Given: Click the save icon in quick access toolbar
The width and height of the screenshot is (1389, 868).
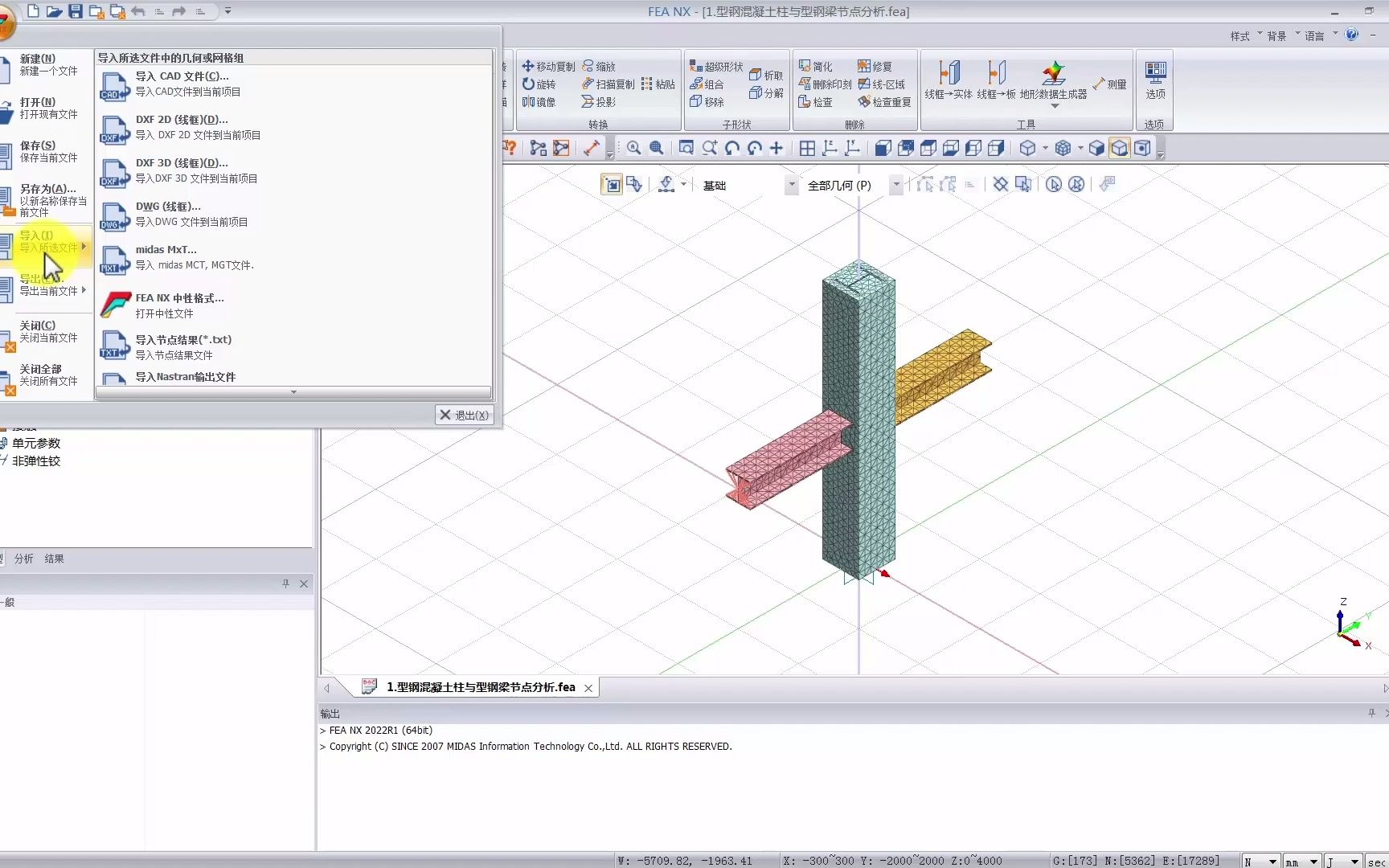Looking at the screenshot, I should tap(76, 11).
